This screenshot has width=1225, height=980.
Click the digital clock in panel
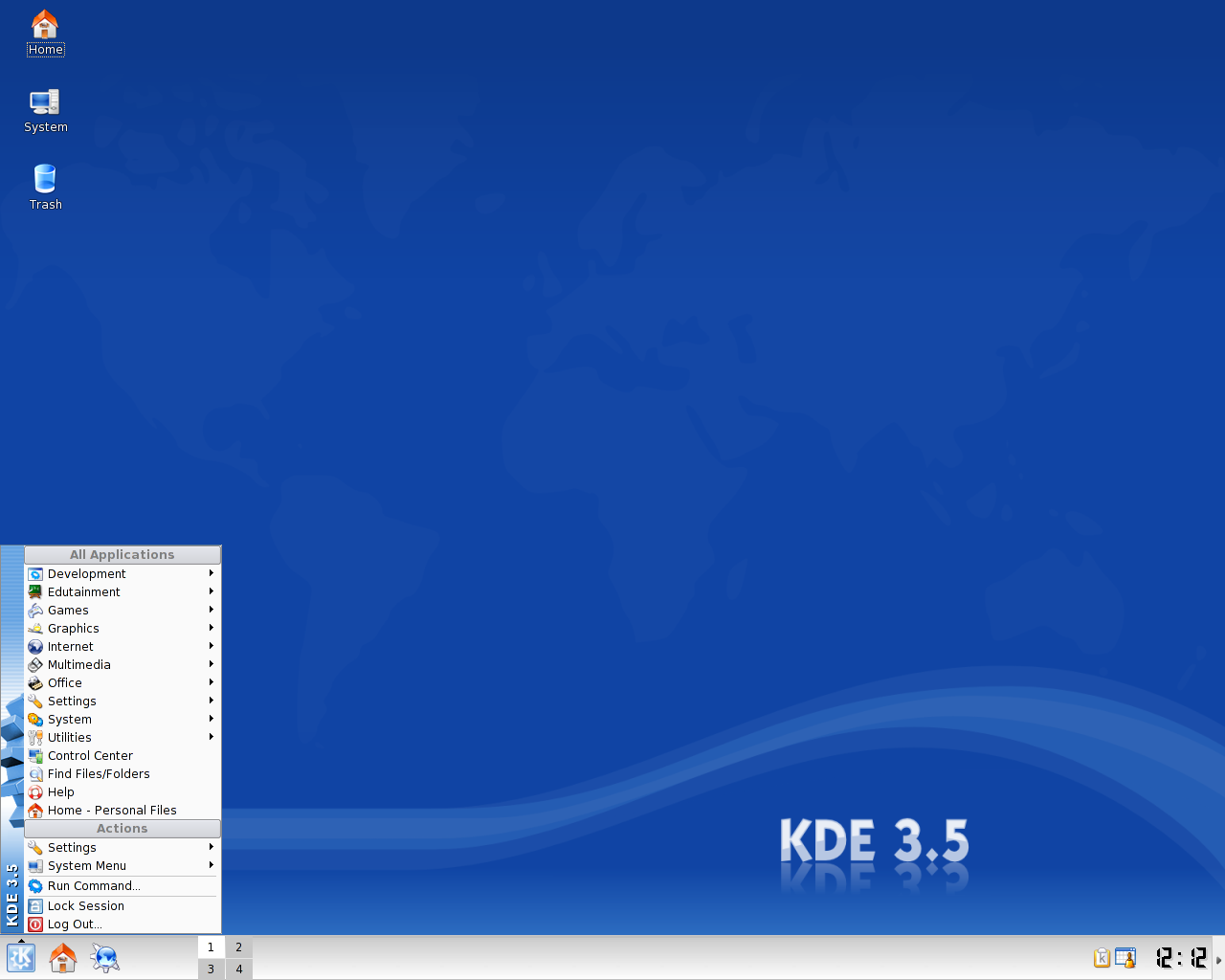[x=1181, y=958]
